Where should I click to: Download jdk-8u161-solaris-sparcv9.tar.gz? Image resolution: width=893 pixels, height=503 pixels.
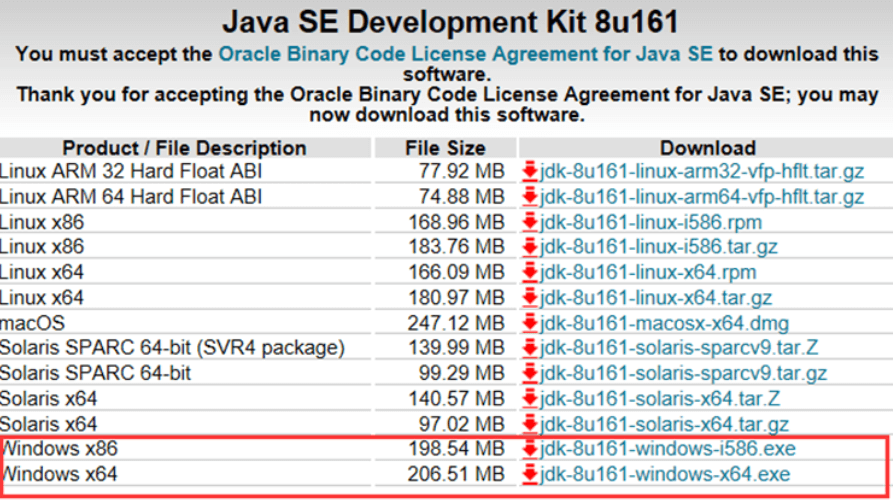point(683,373)
